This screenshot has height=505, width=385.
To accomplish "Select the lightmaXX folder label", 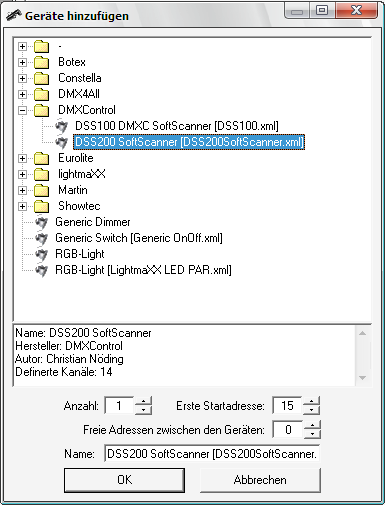I will coord(82,174).
